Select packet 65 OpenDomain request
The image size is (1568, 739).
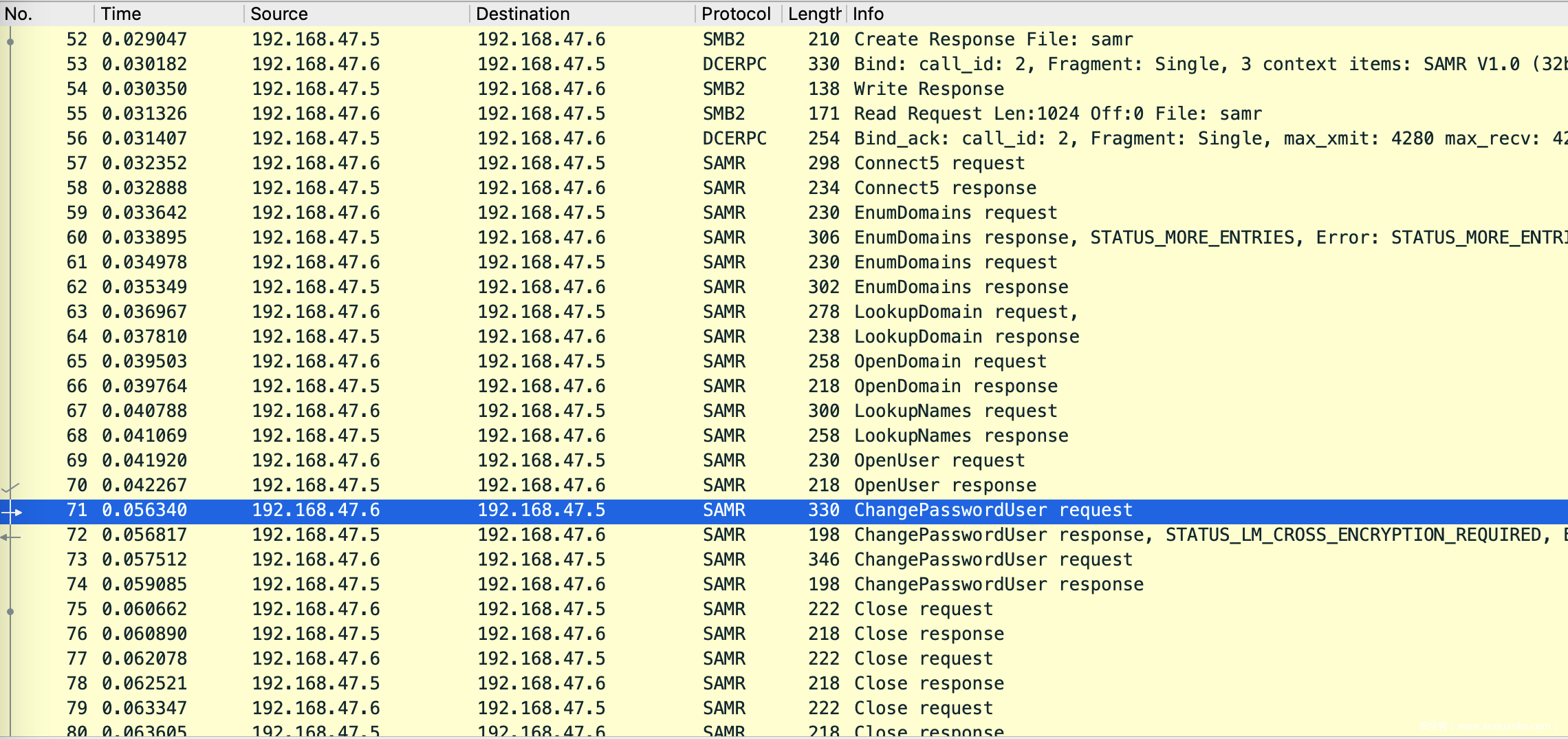[784, 361]
